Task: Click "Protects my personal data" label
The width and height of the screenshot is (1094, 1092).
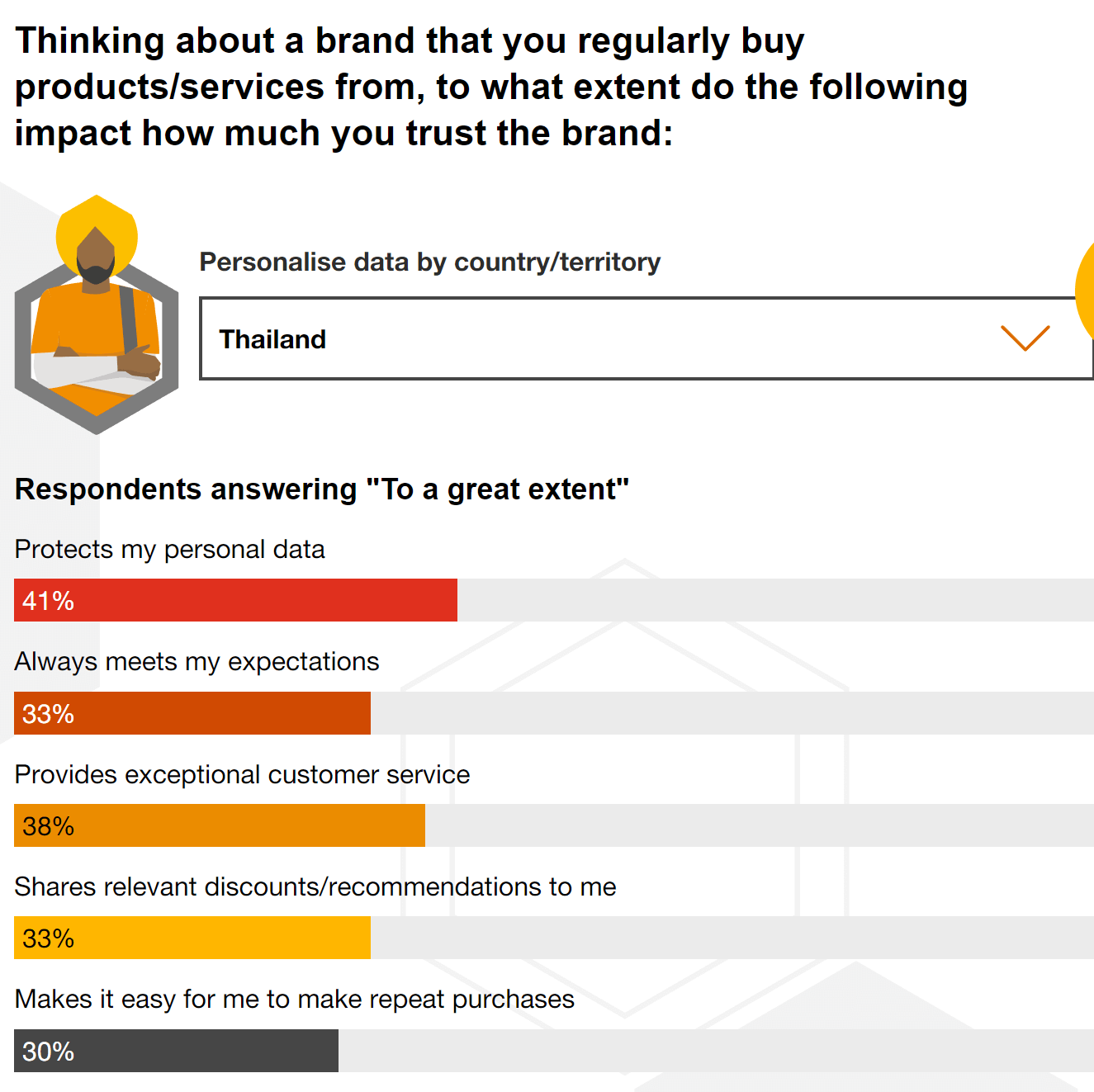Action: pyautogui.click(x=170, y=550)
